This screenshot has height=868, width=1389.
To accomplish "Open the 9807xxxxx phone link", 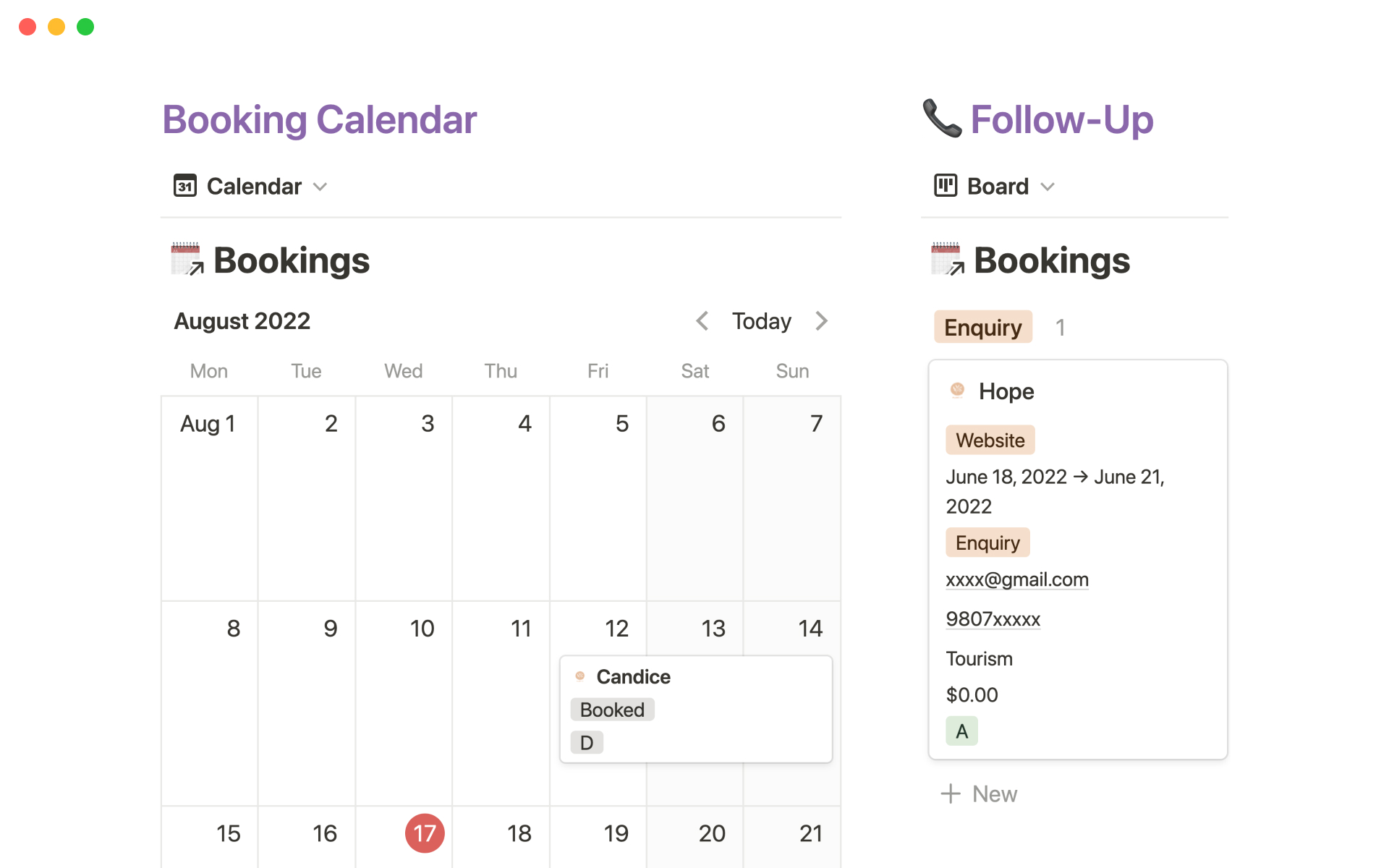I will (993, 619).
